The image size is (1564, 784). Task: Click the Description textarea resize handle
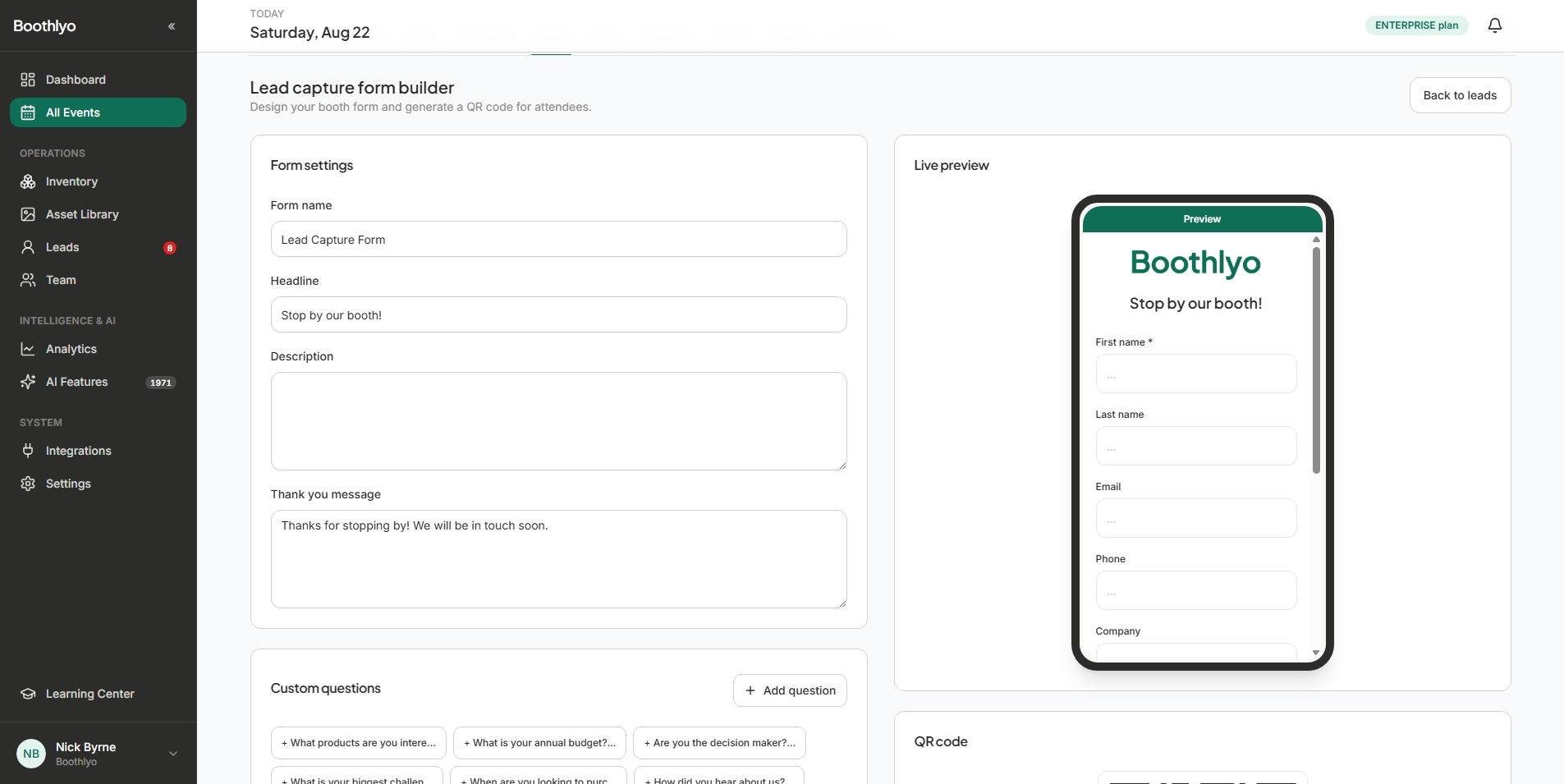pyautogui.click(x=842, y=465)
